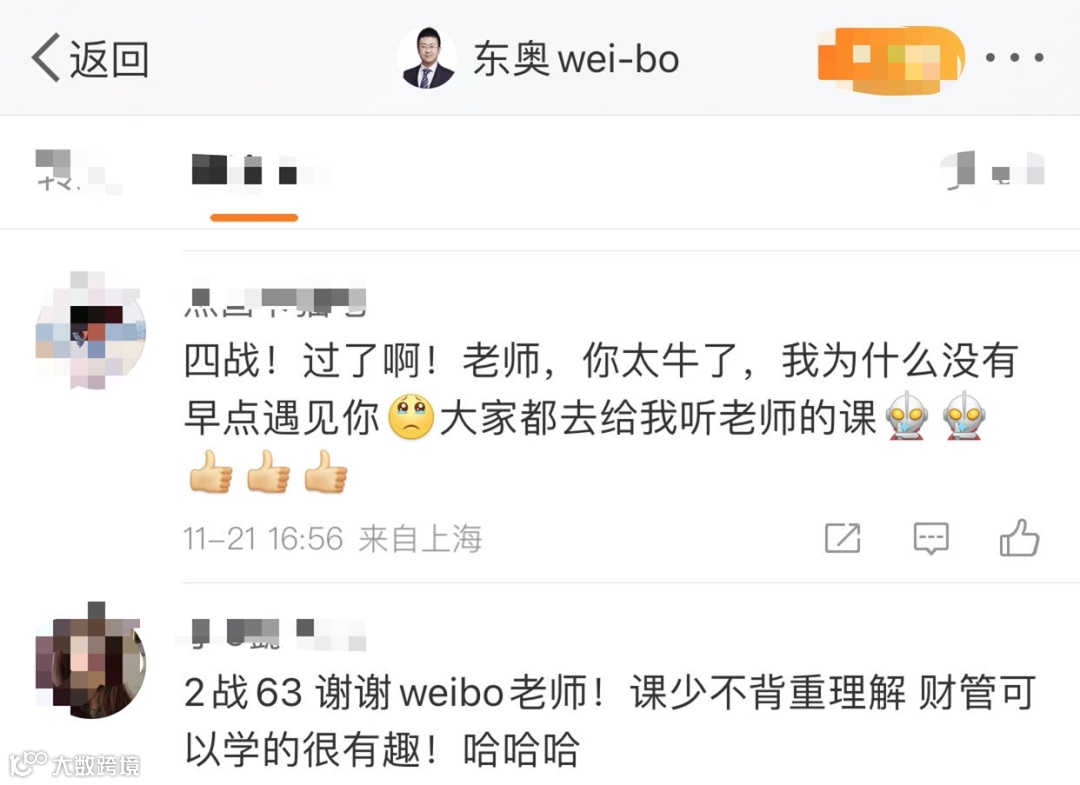The width and height of the screenshot is (1080, 785).
Task: Open the three-dot more options menu
Action: [x=1014, y=58]
